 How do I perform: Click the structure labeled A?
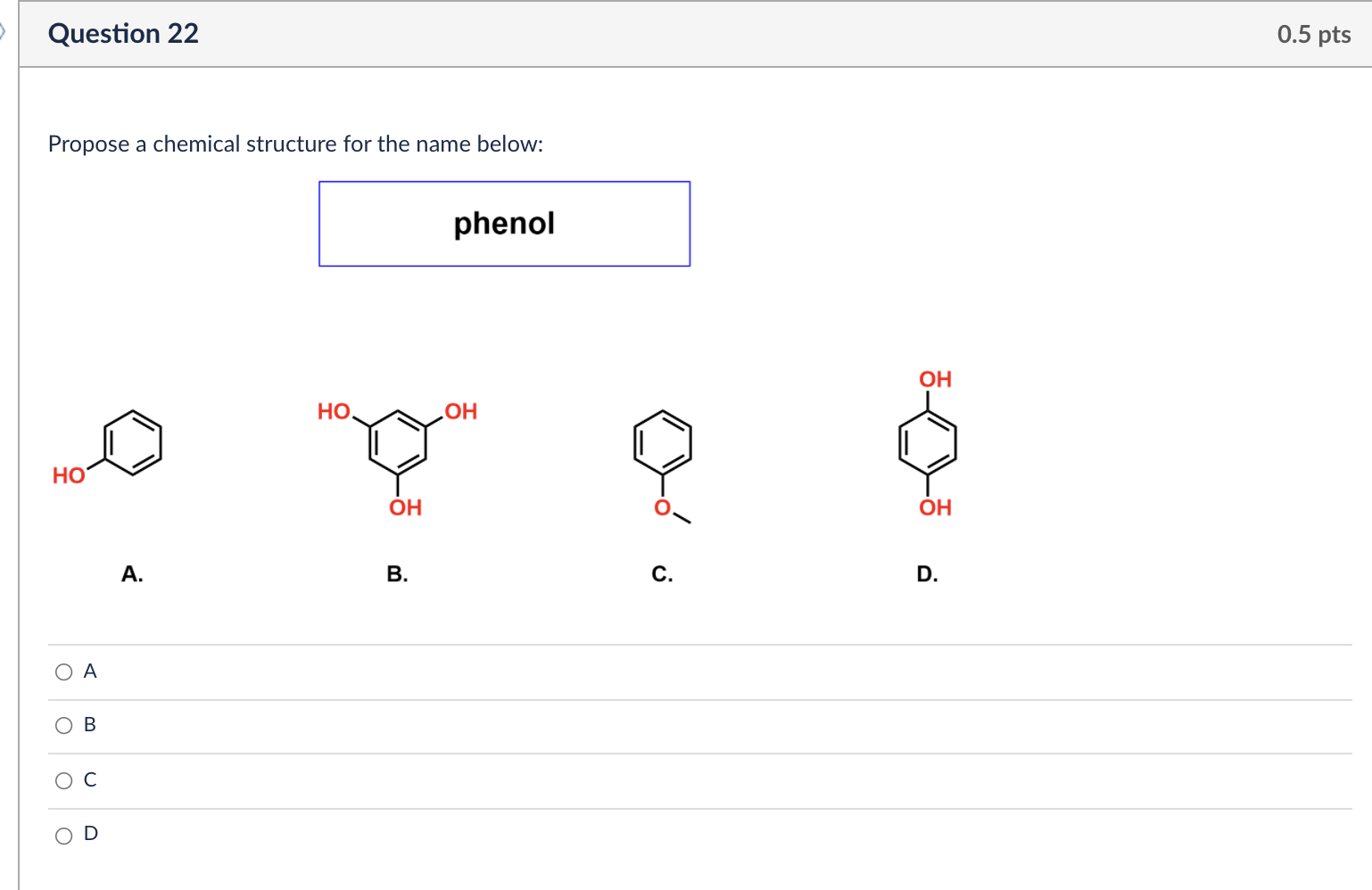coord(129,443)
